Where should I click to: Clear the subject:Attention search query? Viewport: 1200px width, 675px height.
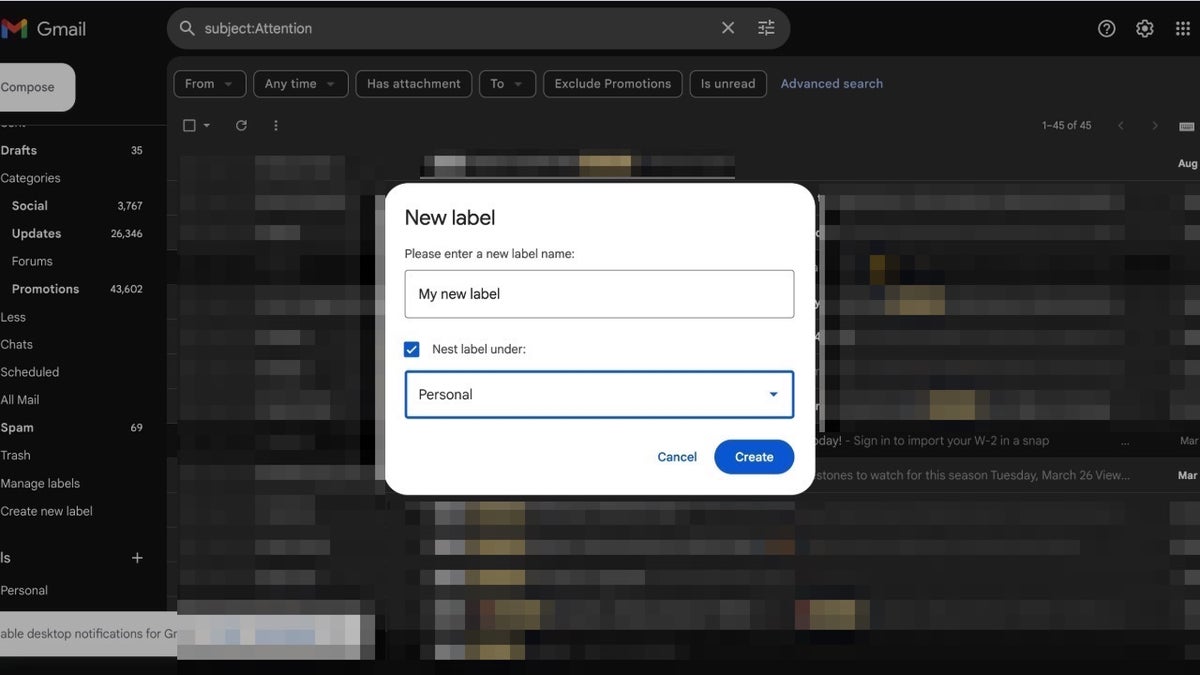coord(728,28)
